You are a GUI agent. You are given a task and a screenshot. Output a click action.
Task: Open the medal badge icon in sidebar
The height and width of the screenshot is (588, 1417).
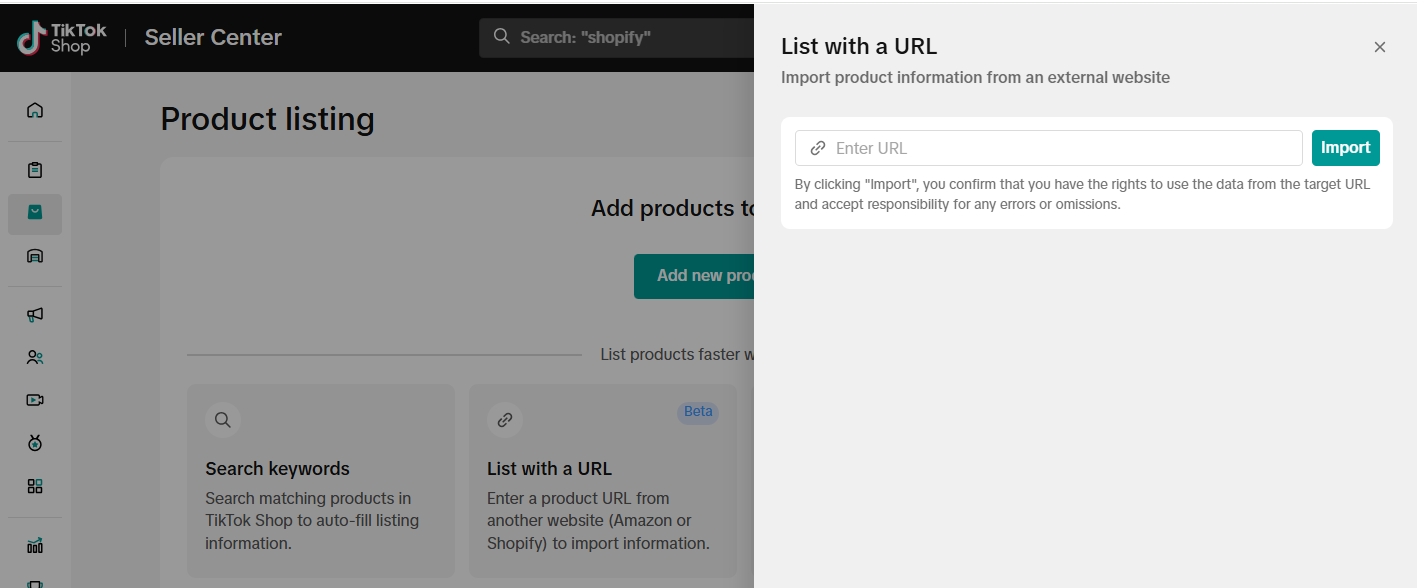pos(35,443)
